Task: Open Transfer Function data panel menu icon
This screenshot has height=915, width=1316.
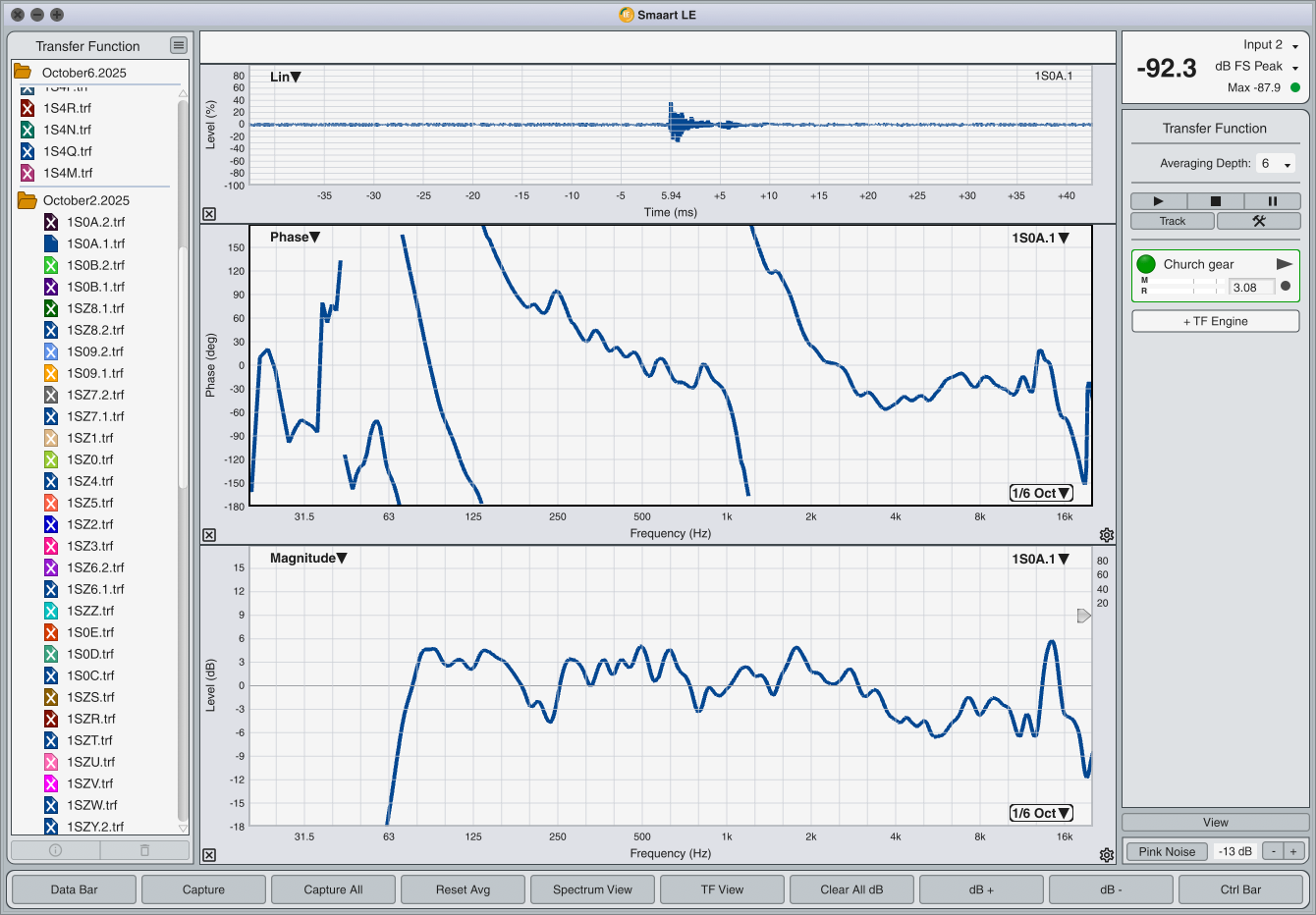Action: (x=178, y=45)
